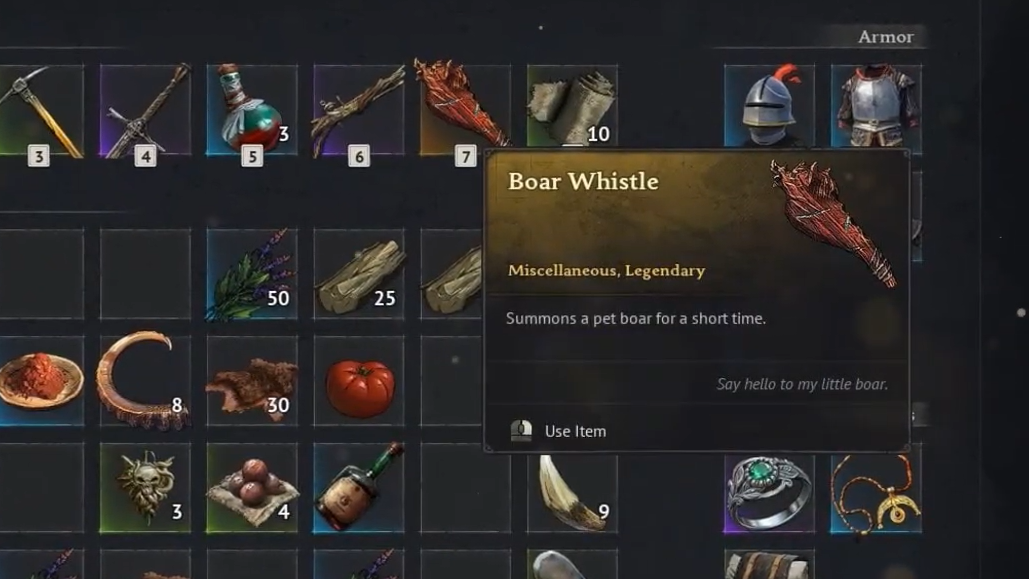This screenshot has height=579, width=1029.
Task: Click the curved tusk stack of 8
Action: (145, 381)
